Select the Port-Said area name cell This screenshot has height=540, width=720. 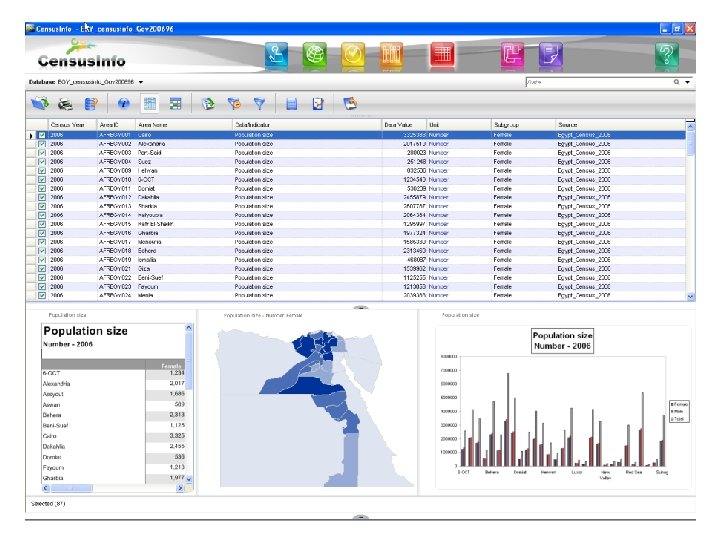[x=184, y=152]
